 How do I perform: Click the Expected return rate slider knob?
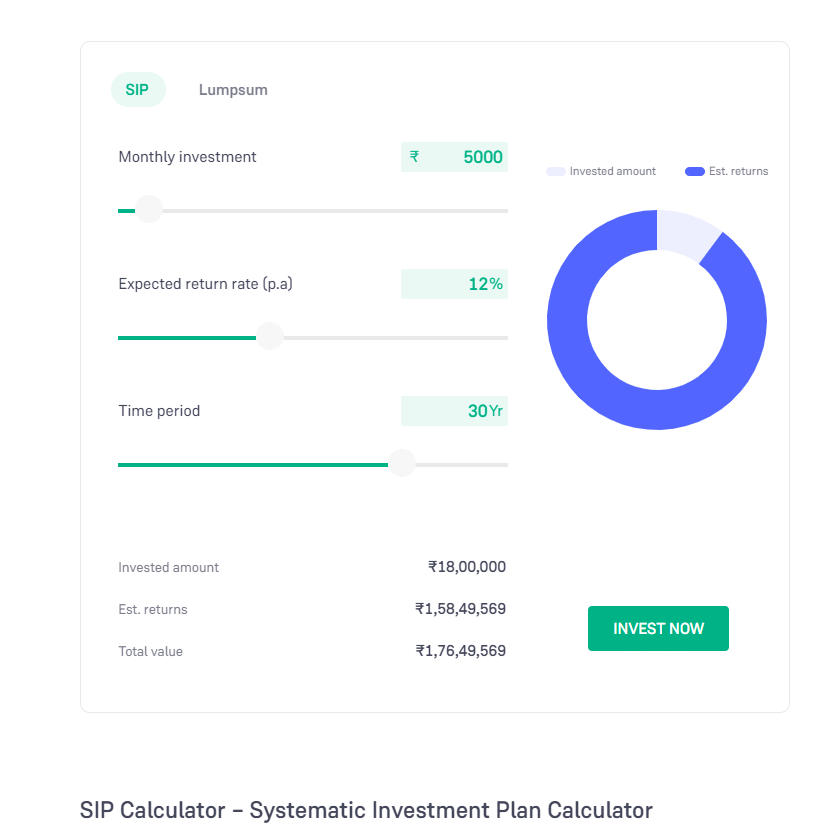[270, 337]
